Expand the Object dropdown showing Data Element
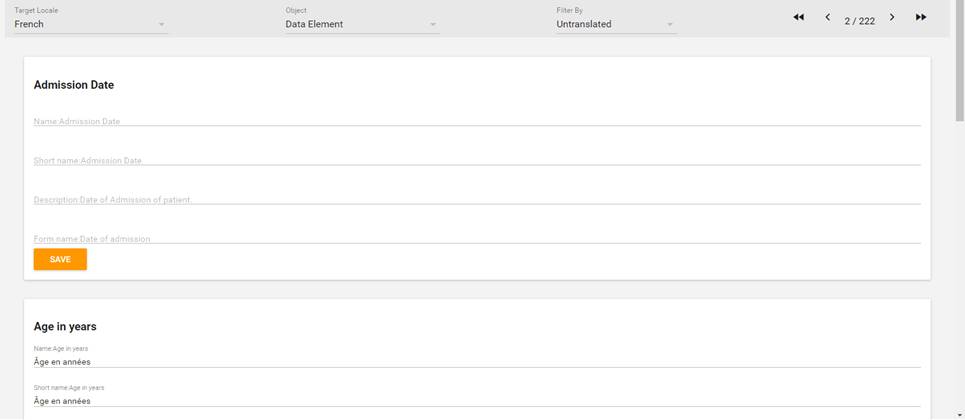The image size is (965, 420). point(361,24)
